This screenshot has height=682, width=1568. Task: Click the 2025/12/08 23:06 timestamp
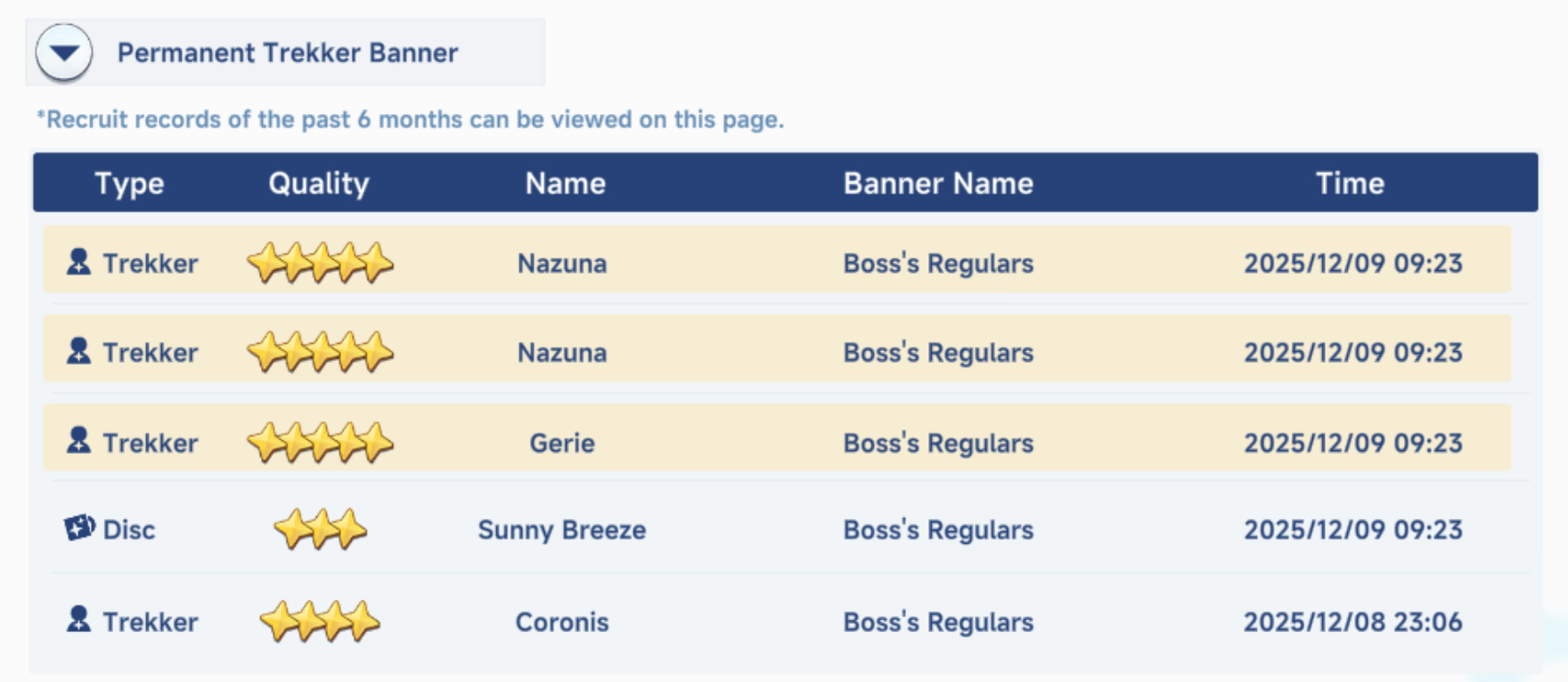1353,622
